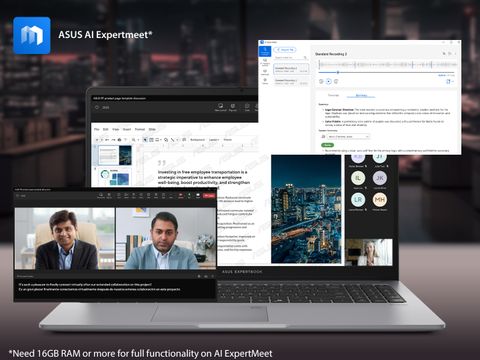Click right participant video tile in meeting
The image size is (480, 360).
166,239
